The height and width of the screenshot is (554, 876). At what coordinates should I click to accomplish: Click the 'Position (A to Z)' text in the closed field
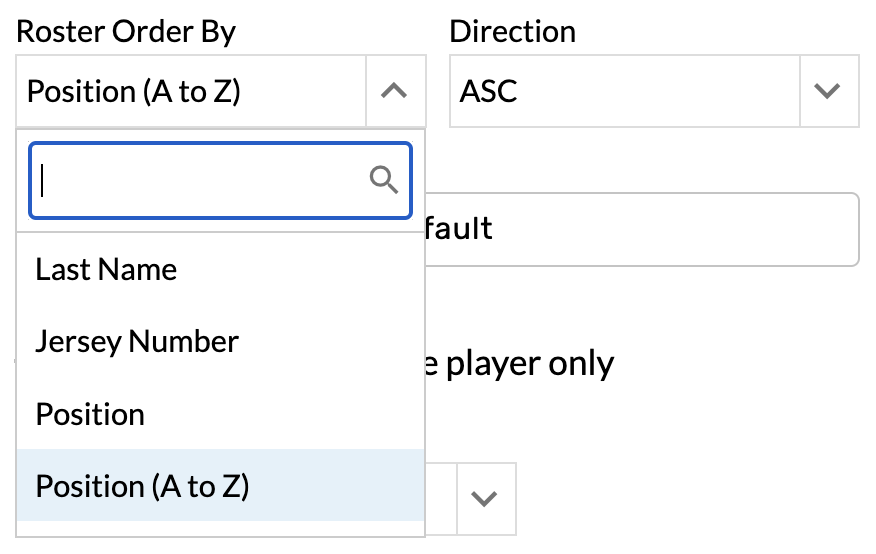(x=134, y=92)
